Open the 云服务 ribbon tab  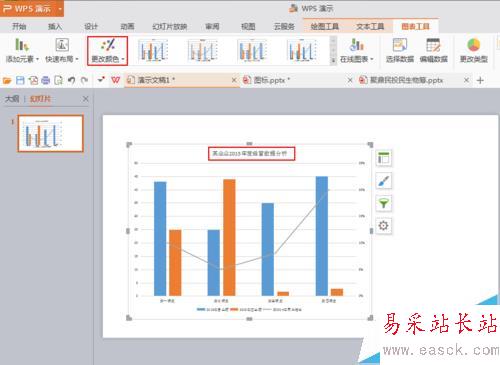coord(284,26)
